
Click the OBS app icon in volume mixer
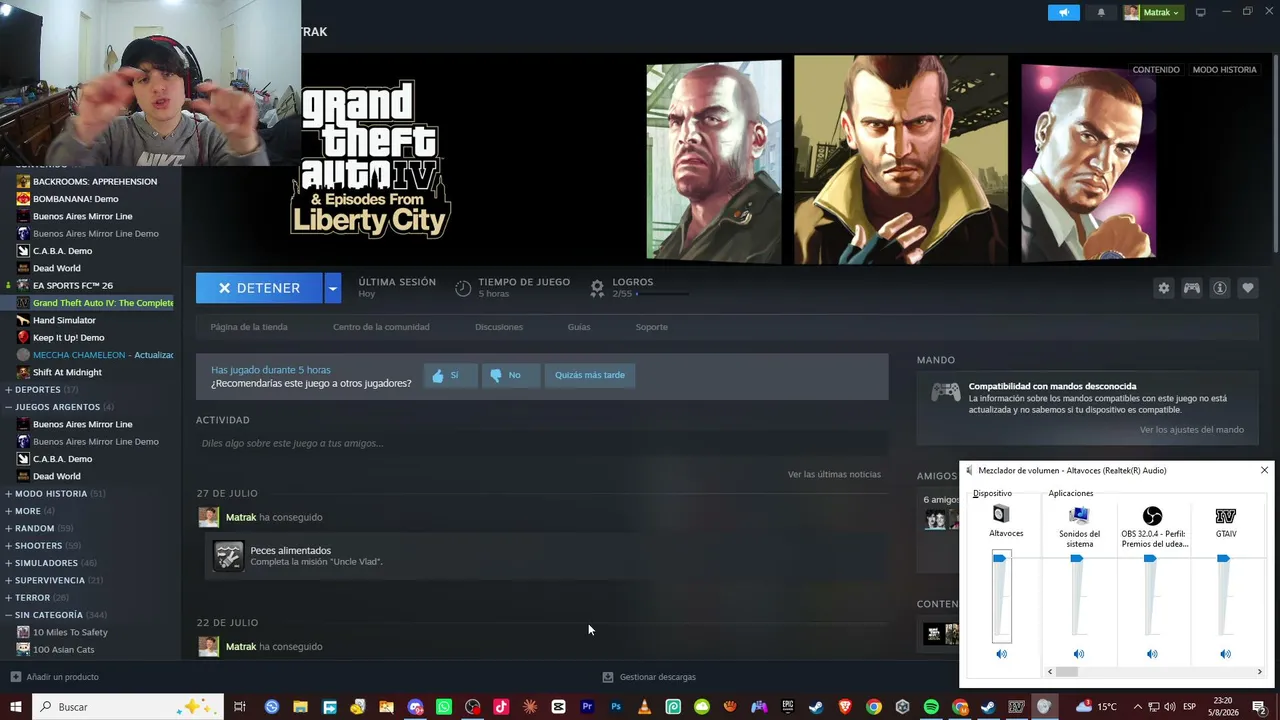[x=1152, y=516]
